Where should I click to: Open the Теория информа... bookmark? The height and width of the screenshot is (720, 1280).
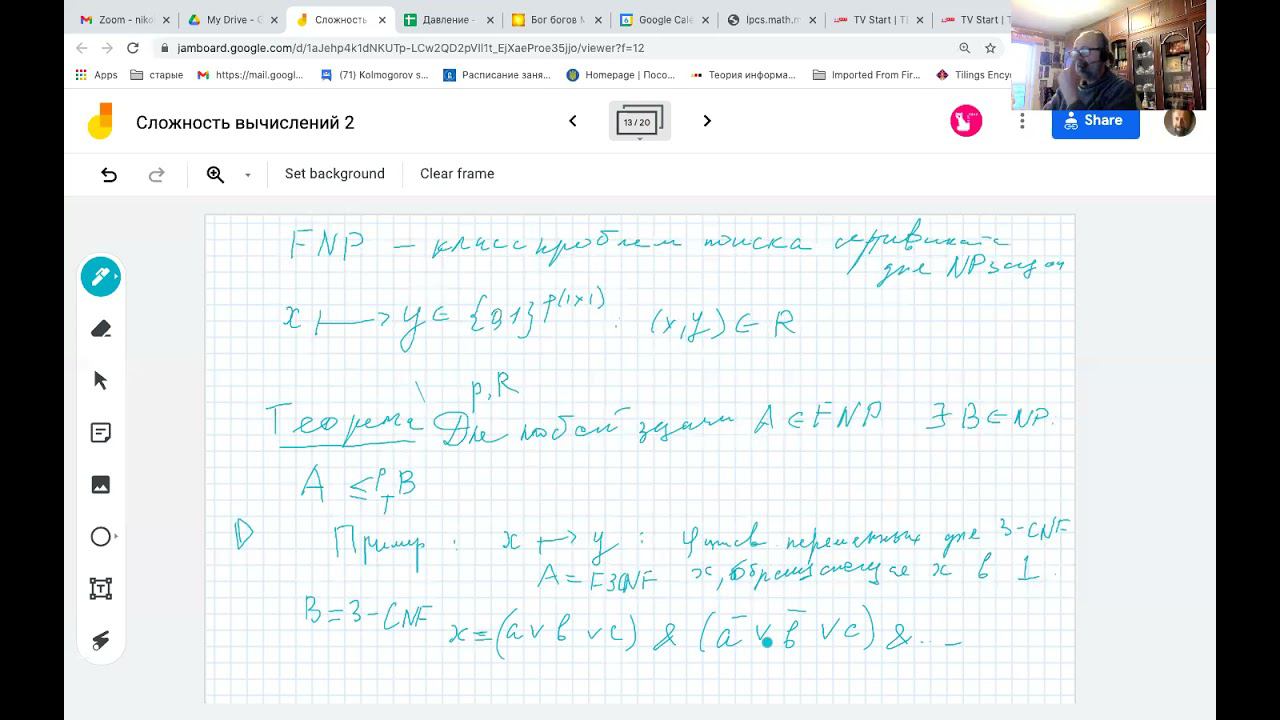tap(744, 75)
